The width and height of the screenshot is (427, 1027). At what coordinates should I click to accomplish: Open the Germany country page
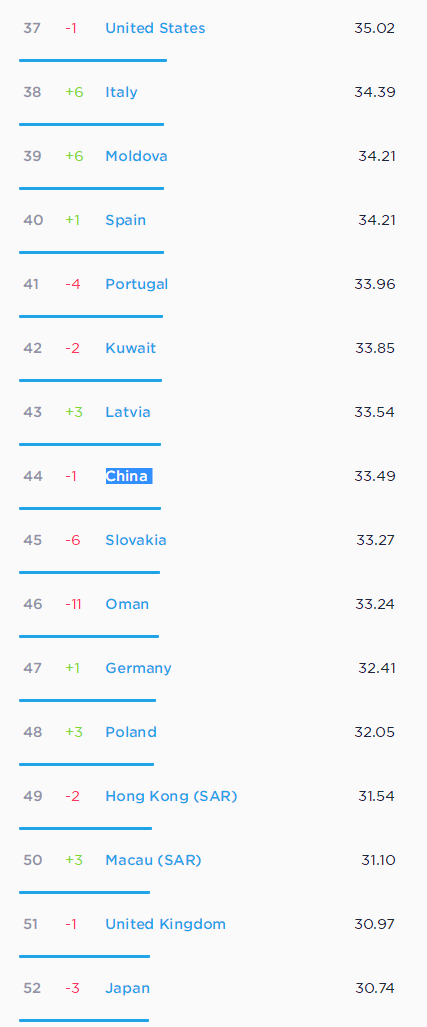coord(139,668)
